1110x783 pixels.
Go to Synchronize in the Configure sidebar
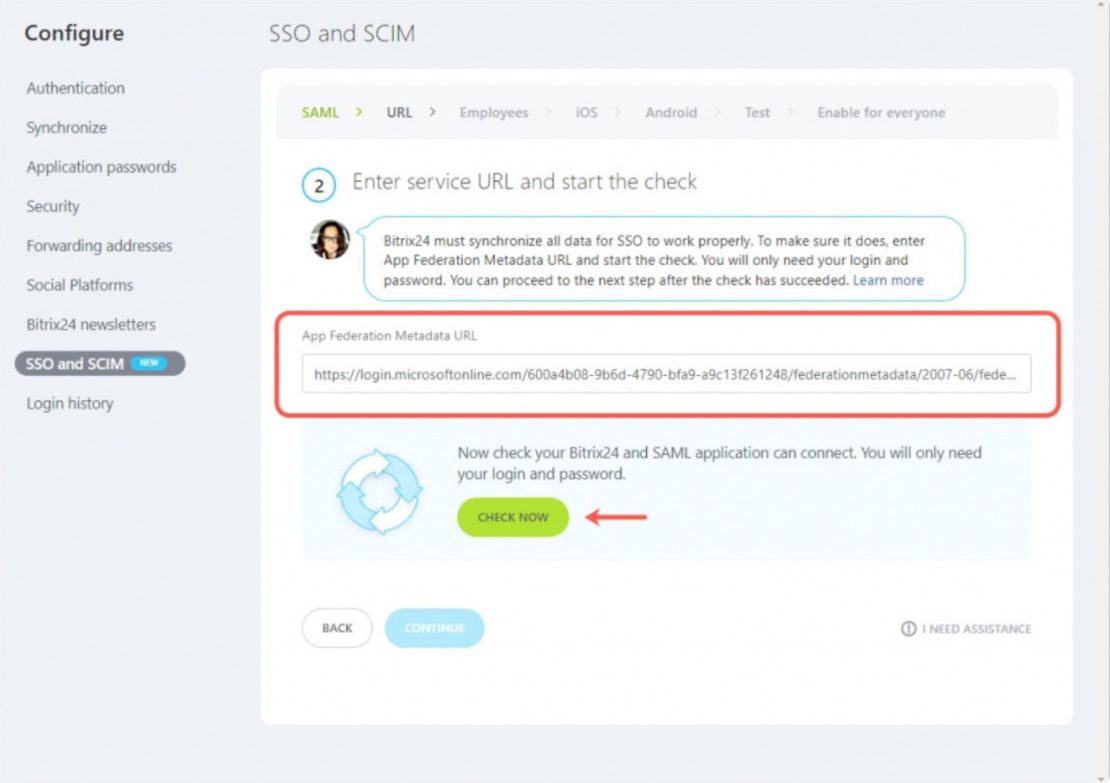[67, 128]
